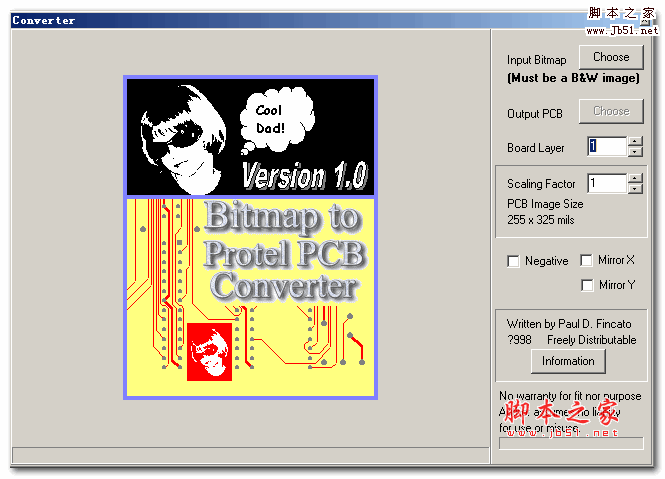Click the '255 x 325 mils' size value
Image resolution: width=665 pixels, height=479 pixels.
[x=541, y=220]
